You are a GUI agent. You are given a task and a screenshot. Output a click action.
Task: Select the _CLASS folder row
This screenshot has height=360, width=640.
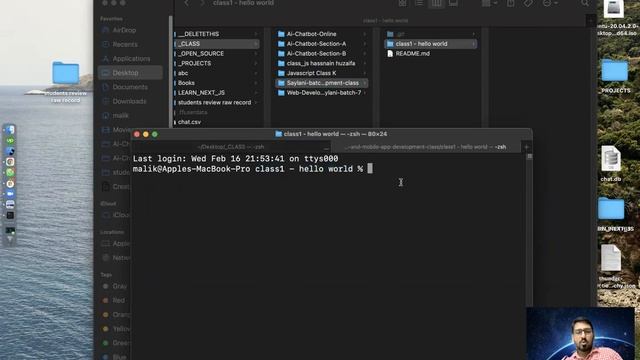[x=216, y=44]
